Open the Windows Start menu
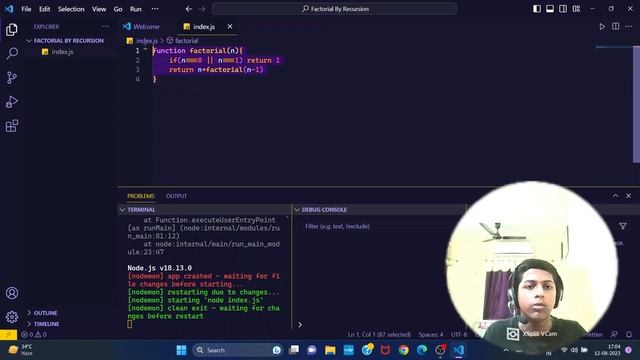 181,350
